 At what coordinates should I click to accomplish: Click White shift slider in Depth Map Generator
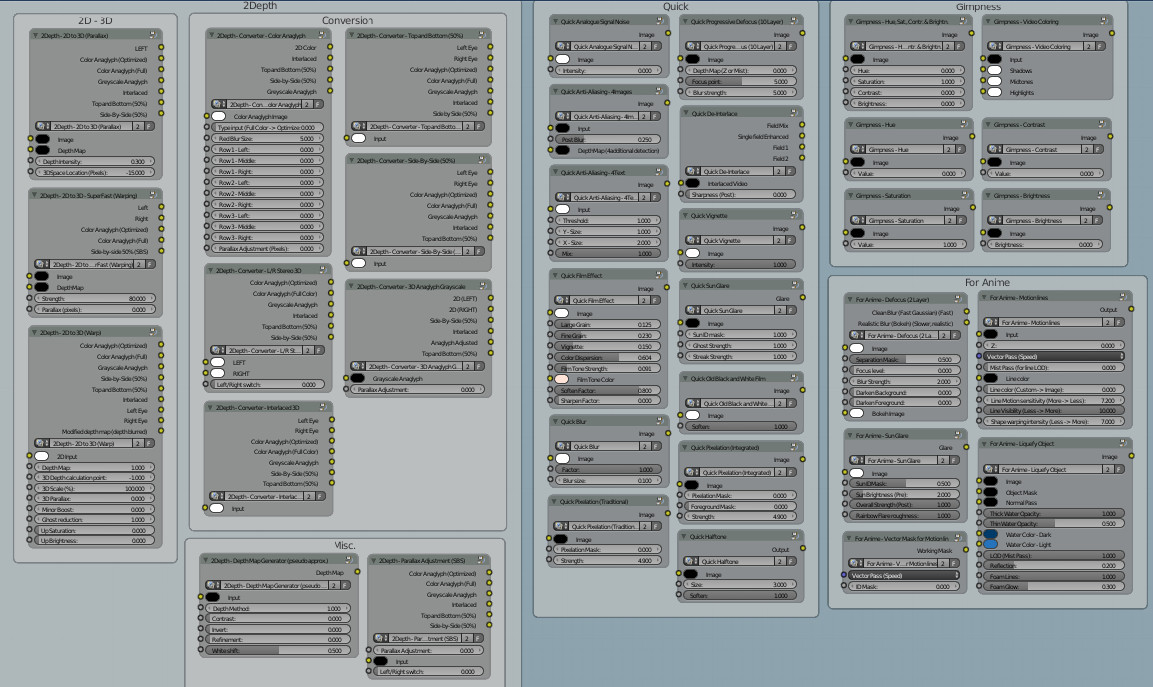pyautogui.click(x=276, y=650)
